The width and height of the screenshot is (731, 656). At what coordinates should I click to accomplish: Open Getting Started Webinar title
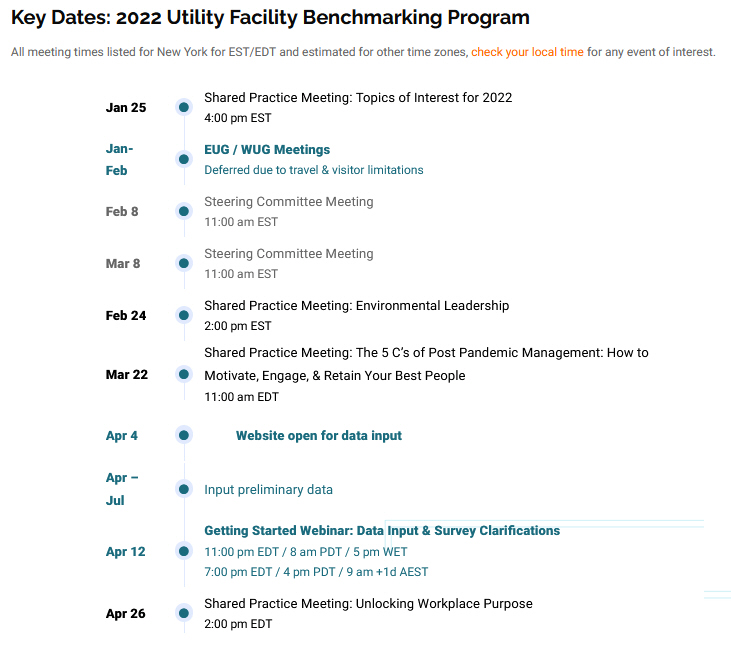coord(382,531)
